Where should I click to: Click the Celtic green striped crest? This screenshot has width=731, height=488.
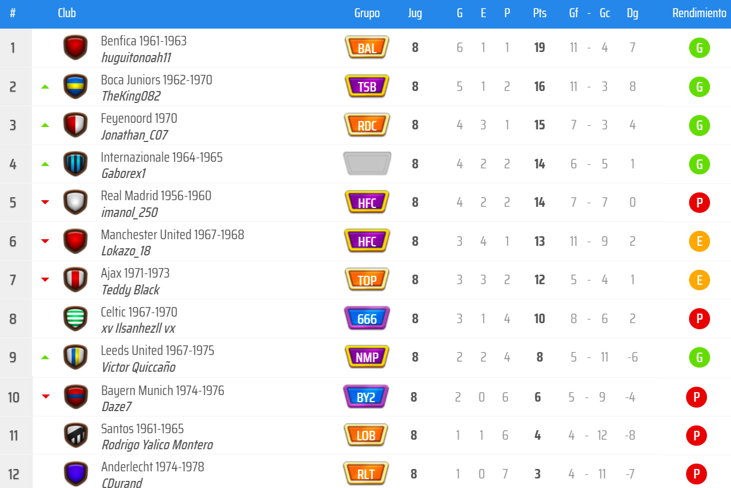[76, 318]
